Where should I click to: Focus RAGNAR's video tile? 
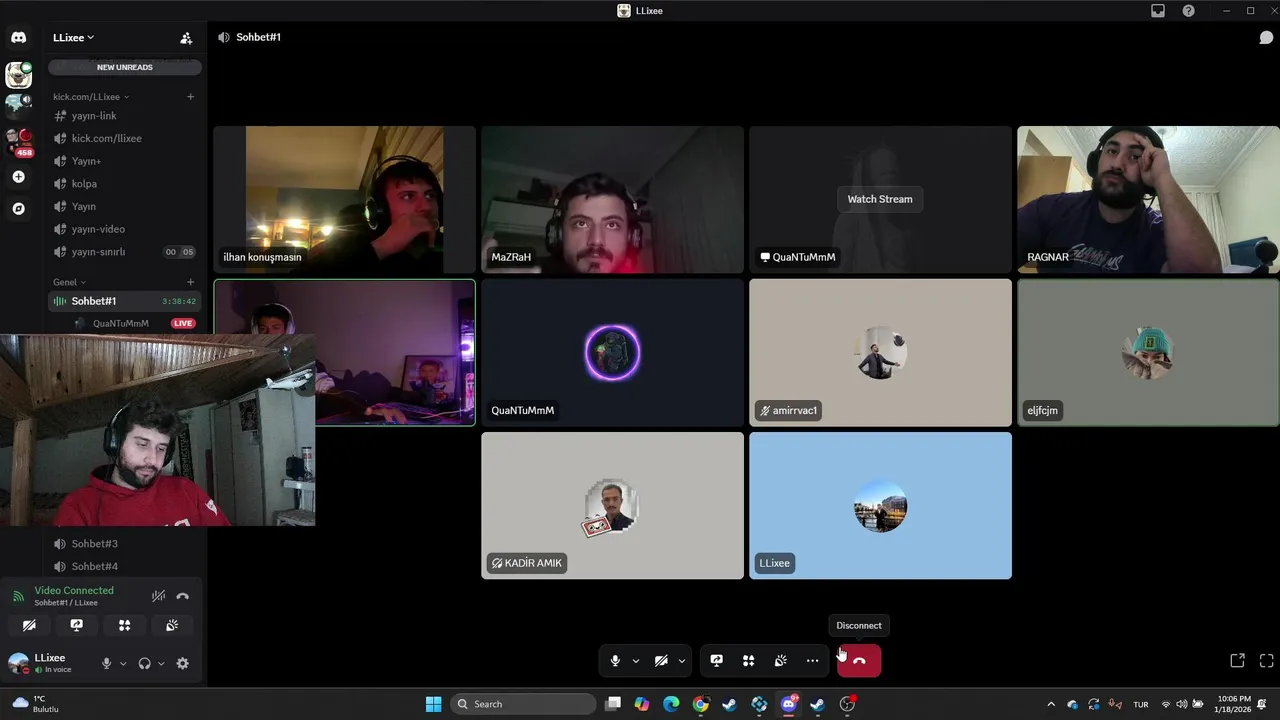(1148, 199)
